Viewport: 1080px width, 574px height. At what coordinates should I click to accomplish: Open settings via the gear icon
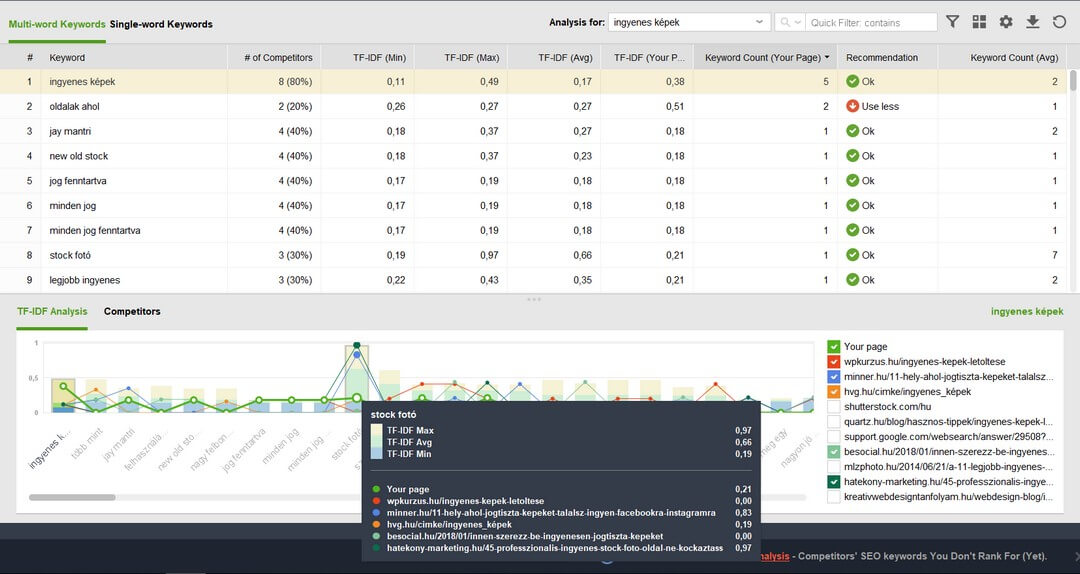[x=1006, y=22]
